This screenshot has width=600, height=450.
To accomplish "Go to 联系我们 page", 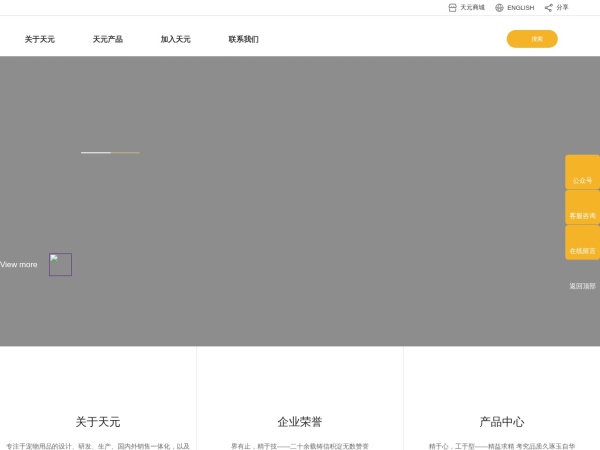I will tap(243, 39).
